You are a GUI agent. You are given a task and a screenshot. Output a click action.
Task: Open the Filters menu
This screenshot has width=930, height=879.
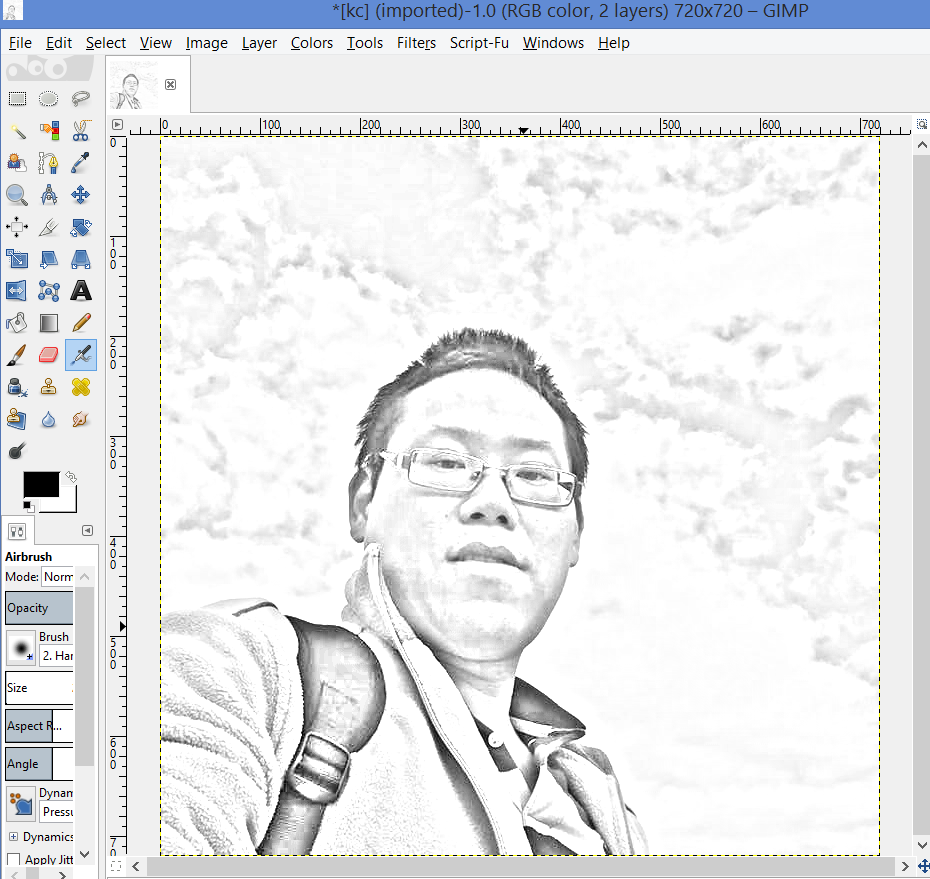pyautogui.click(x=416, y=43)
